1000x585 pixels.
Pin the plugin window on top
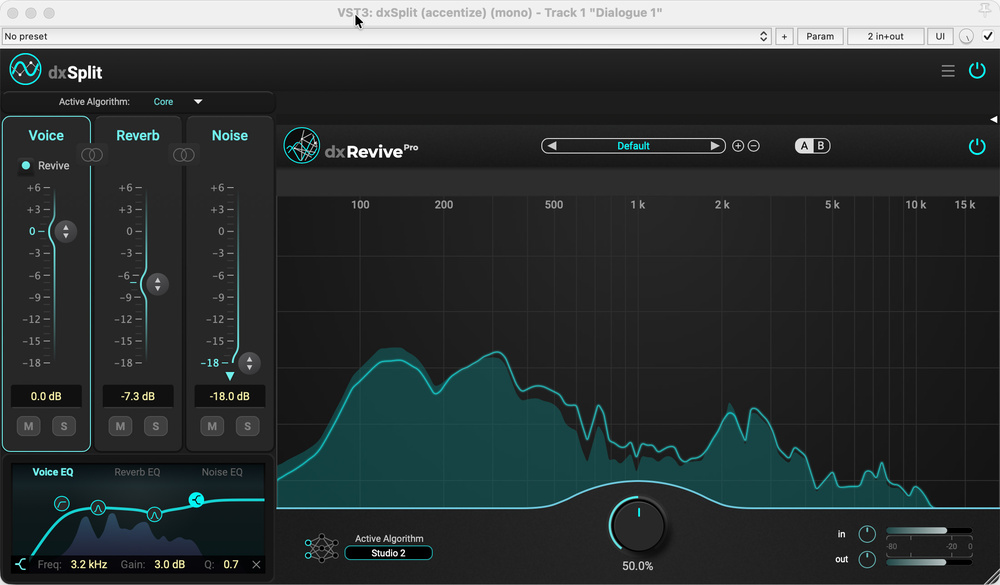coord(985,9)
